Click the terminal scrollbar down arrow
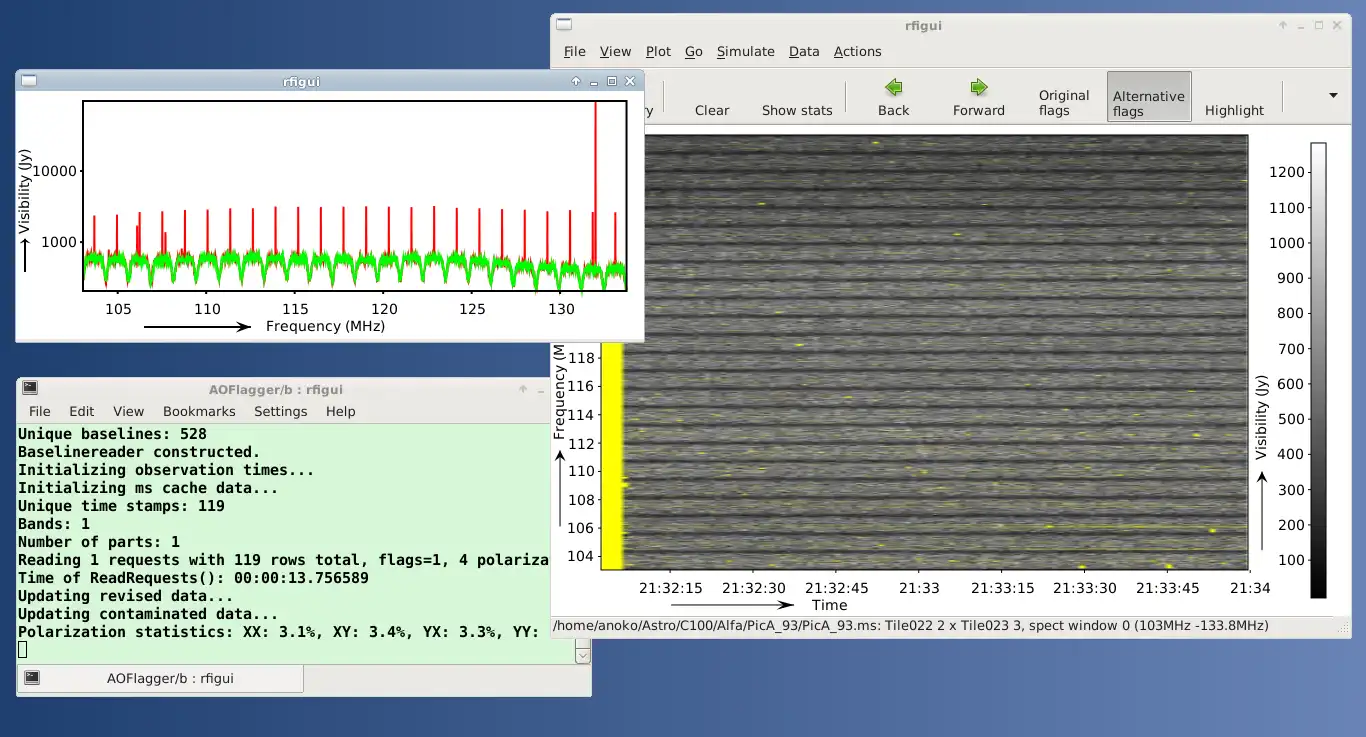 [x=582, y=656]
